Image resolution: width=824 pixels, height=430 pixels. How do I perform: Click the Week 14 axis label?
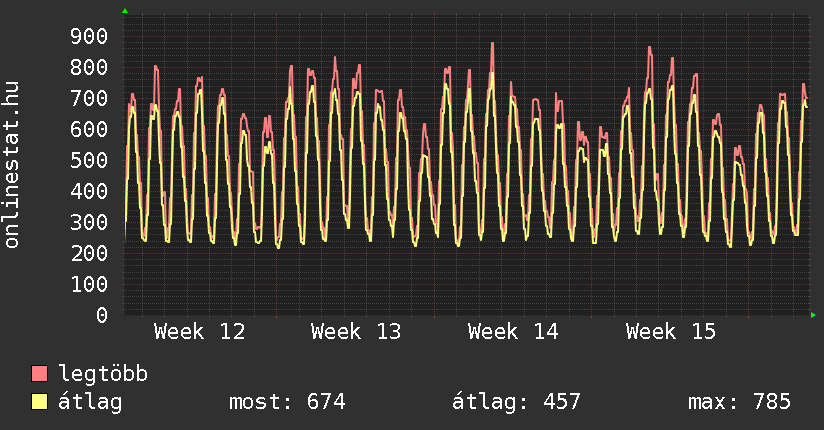[513, 332]
